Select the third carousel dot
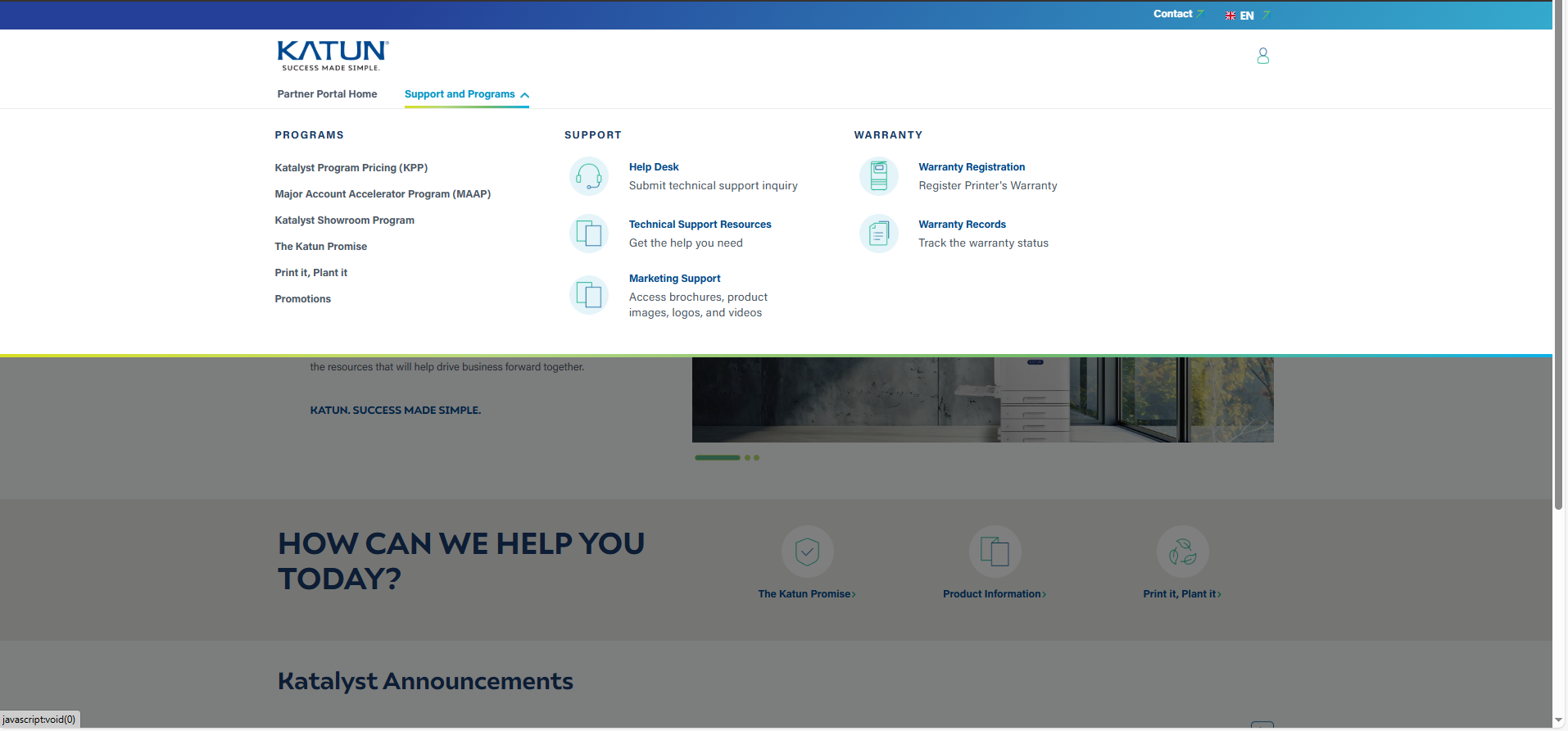Screen dimensions: 1568x731 point(756,457)
